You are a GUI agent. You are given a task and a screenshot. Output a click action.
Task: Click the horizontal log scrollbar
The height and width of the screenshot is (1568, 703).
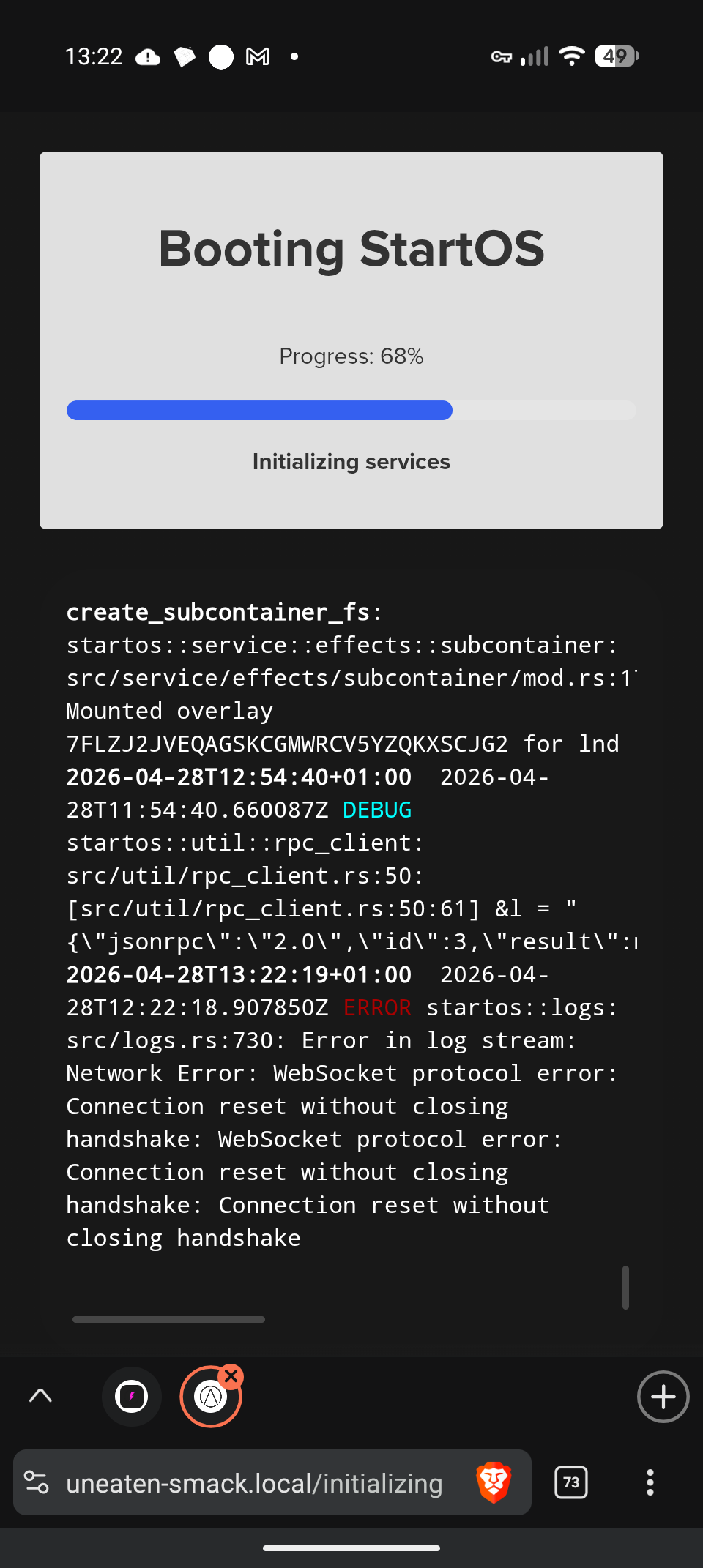click(168, 1319)
